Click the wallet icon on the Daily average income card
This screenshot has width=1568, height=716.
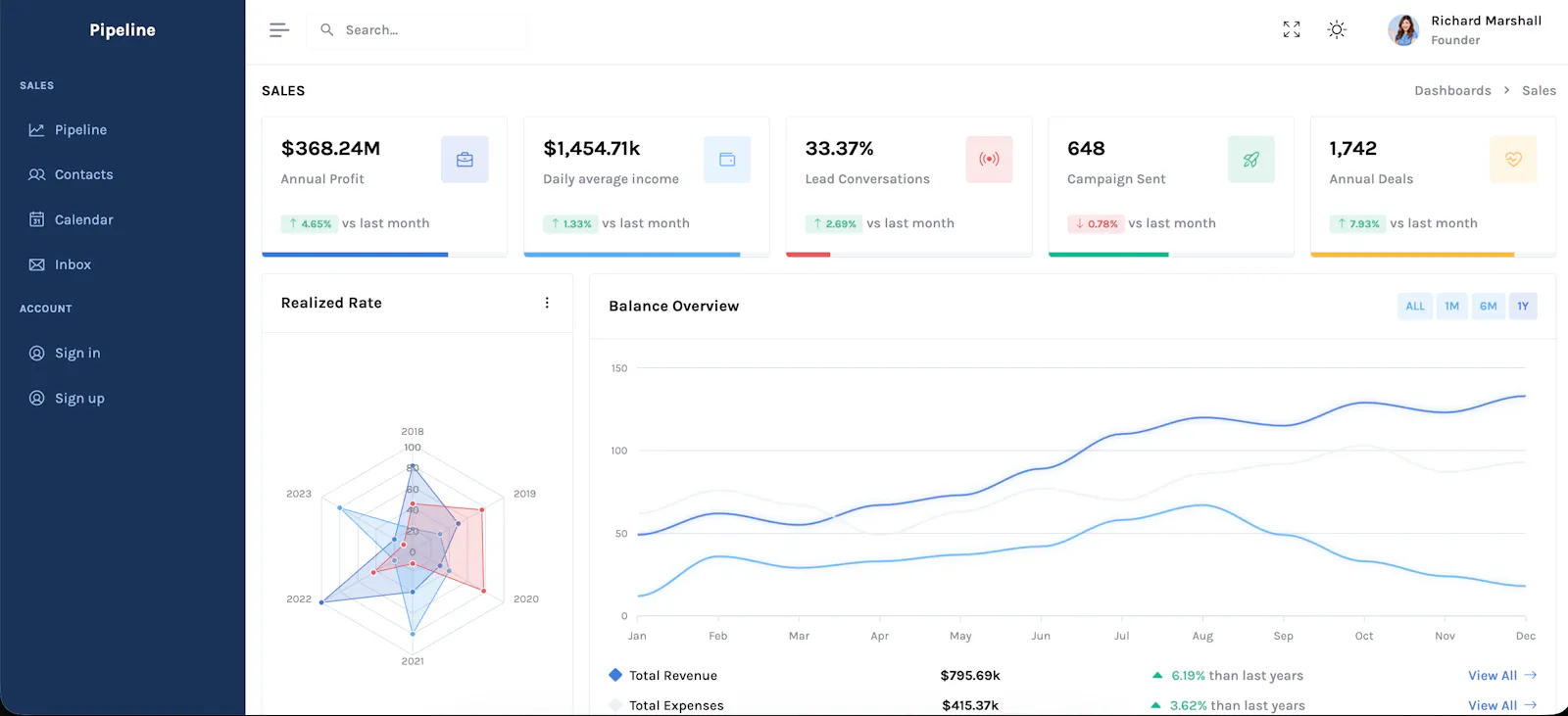click(727, 160)
